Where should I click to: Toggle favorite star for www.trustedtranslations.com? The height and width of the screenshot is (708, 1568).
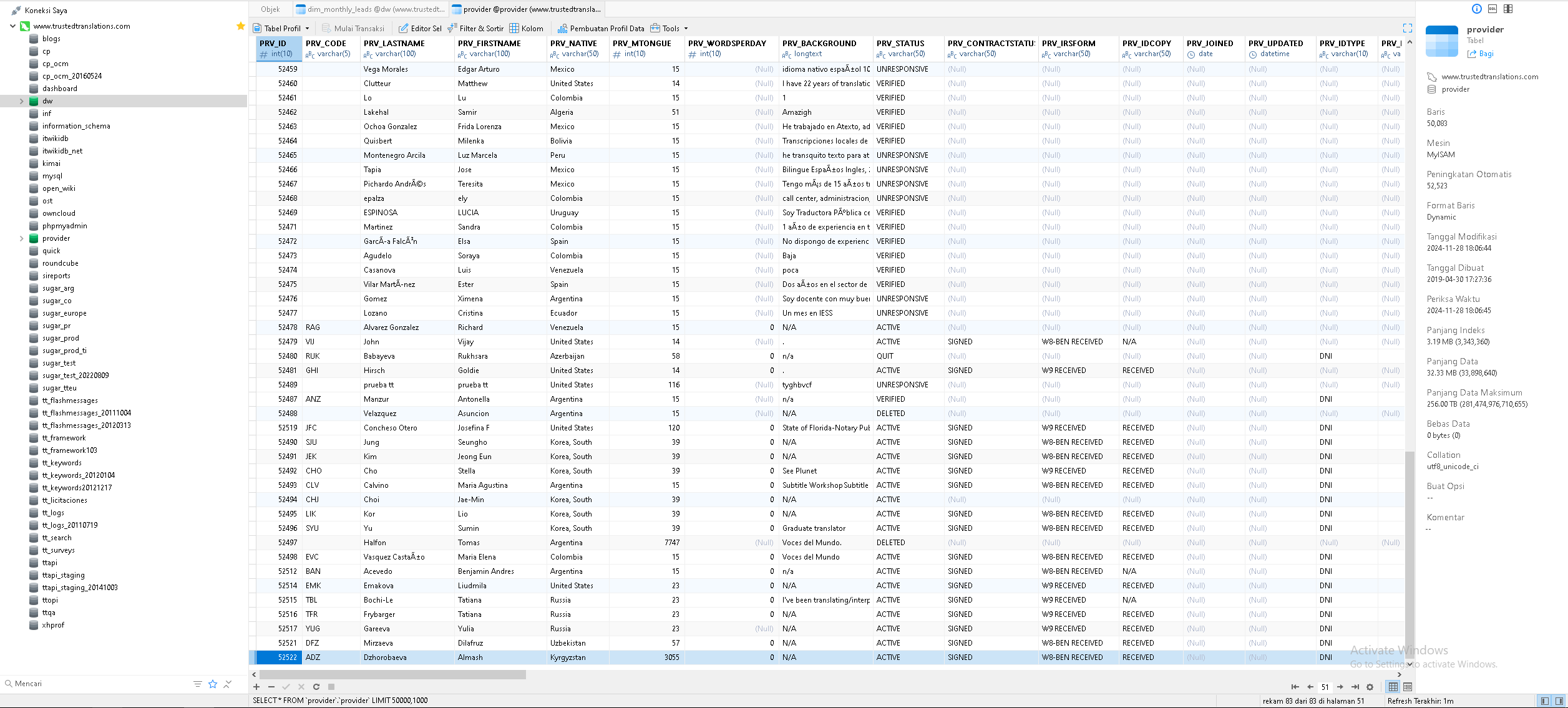pyautogui.click(x=240, y=26)
